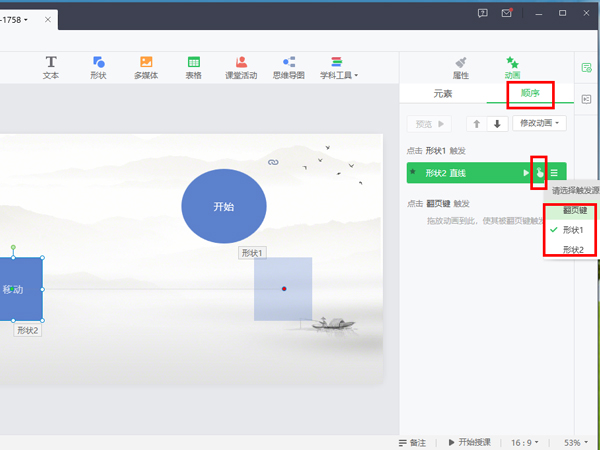
Task: Switch to the 属性 properties panel
Action: coord(461,67)
